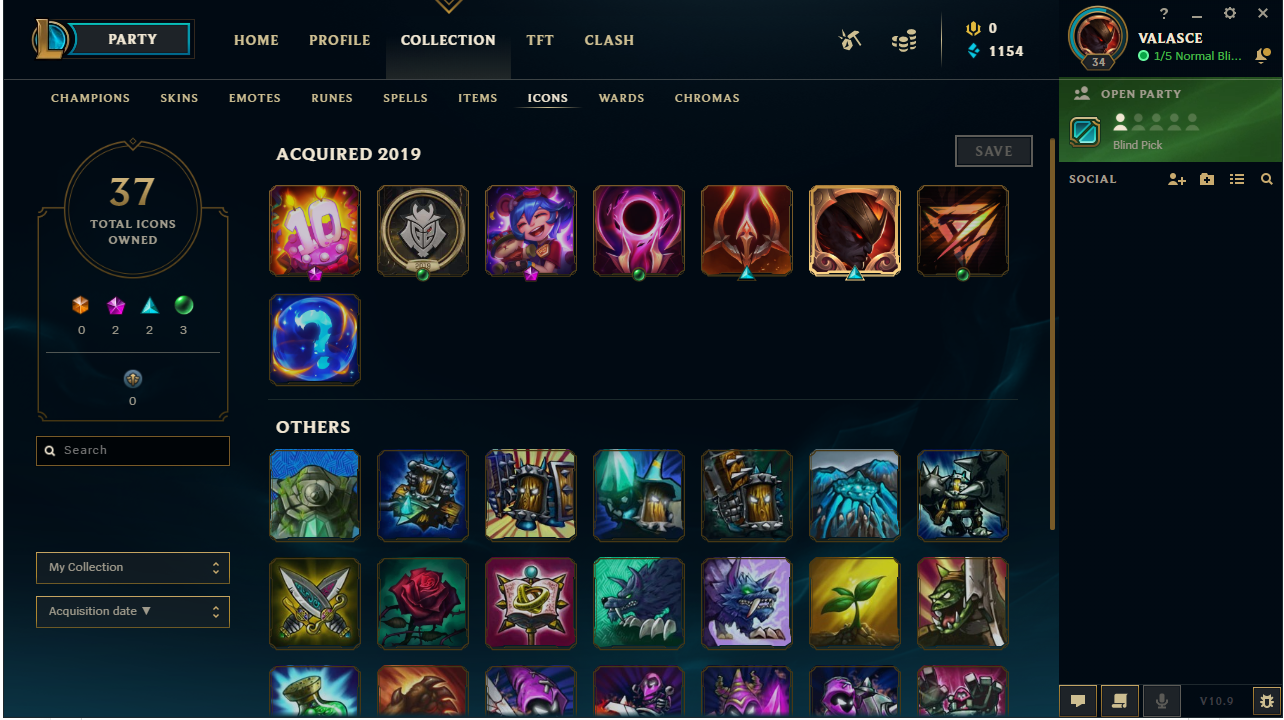Click the add friend icon in Social
The width and height of the screenshot is (1284, 720).
(x=1176, y=179)
